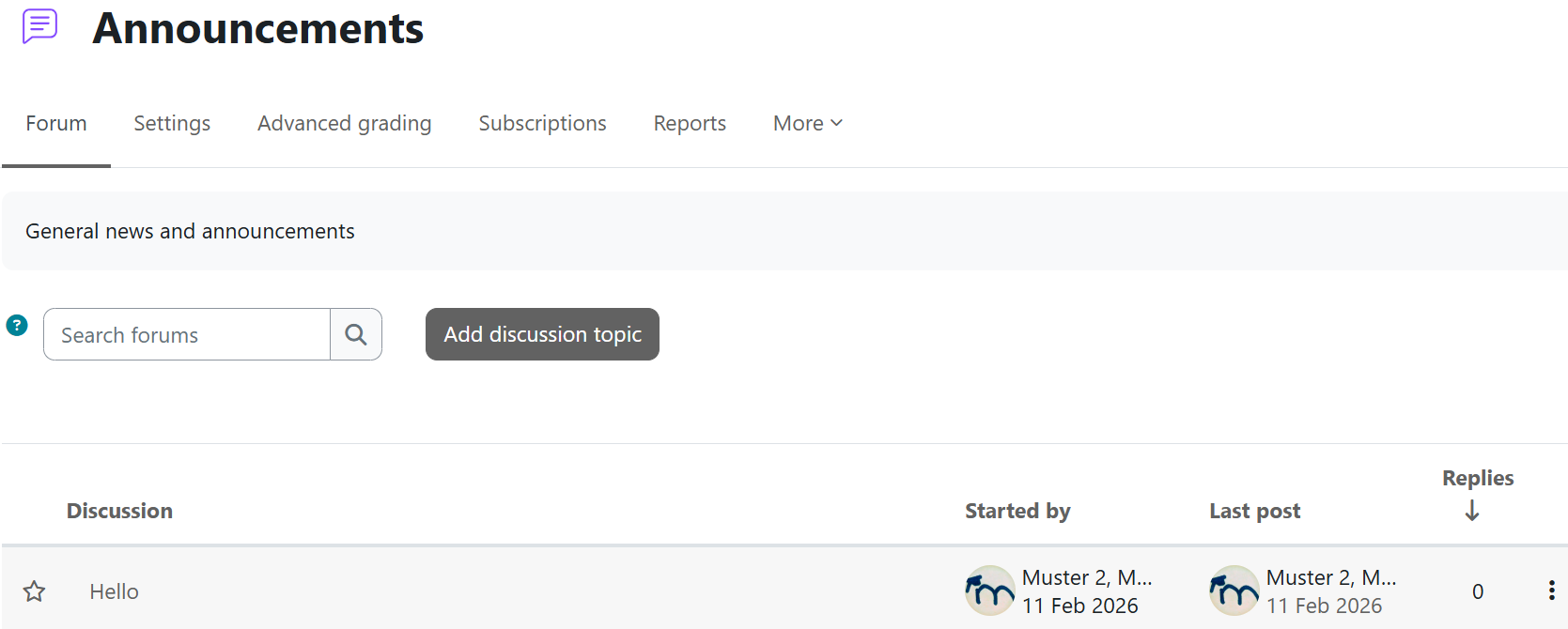1568x629 pixels.
Task: Open the Hello discussion link
Action: coord(115,591)
